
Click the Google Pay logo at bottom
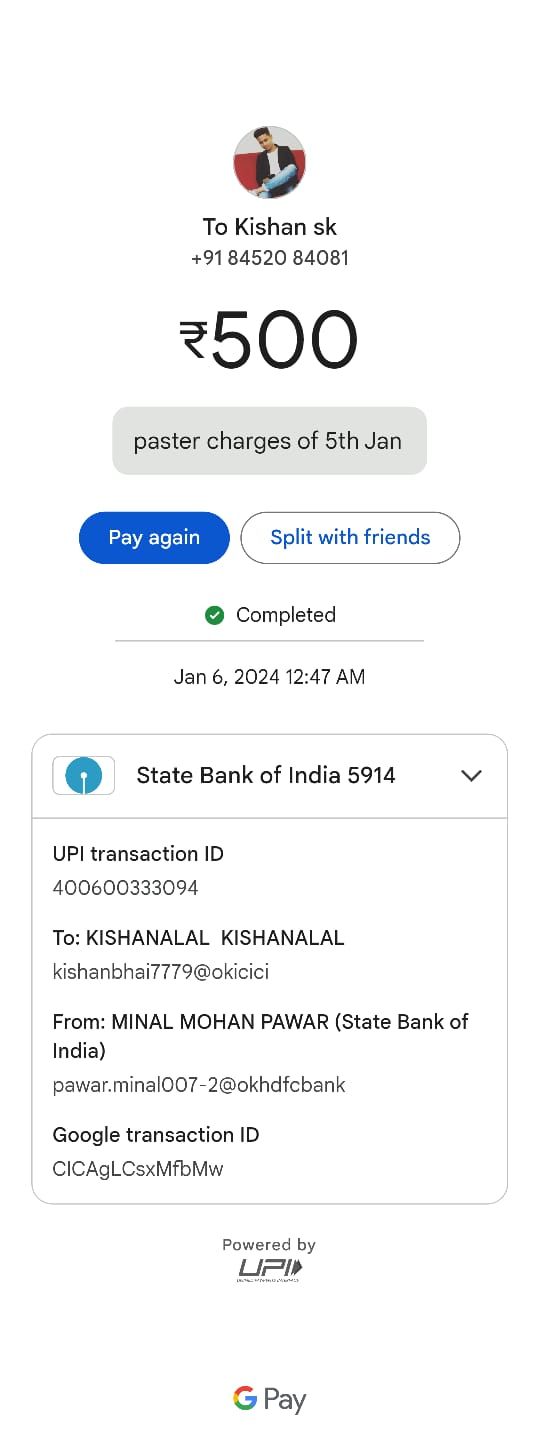tap(269, 1399)
